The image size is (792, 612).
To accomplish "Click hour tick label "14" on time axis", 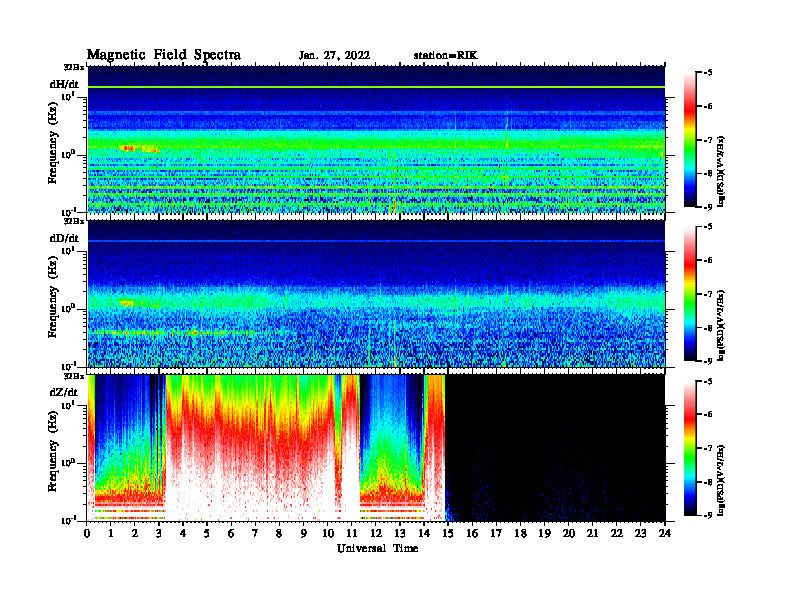I will click(424, 534).
